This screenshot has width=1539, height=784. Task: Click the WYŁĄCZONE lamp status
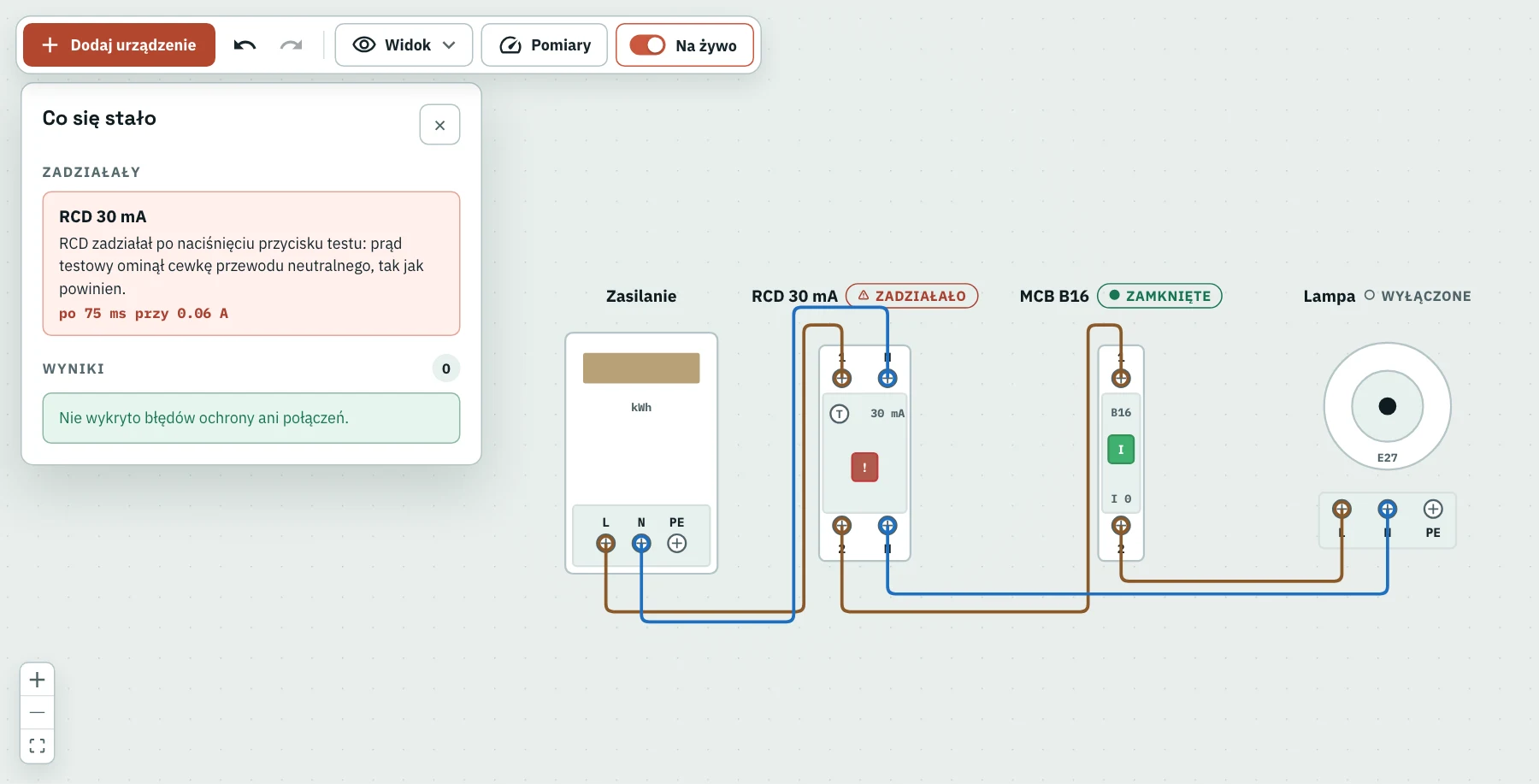click(x=1418, y=296)
